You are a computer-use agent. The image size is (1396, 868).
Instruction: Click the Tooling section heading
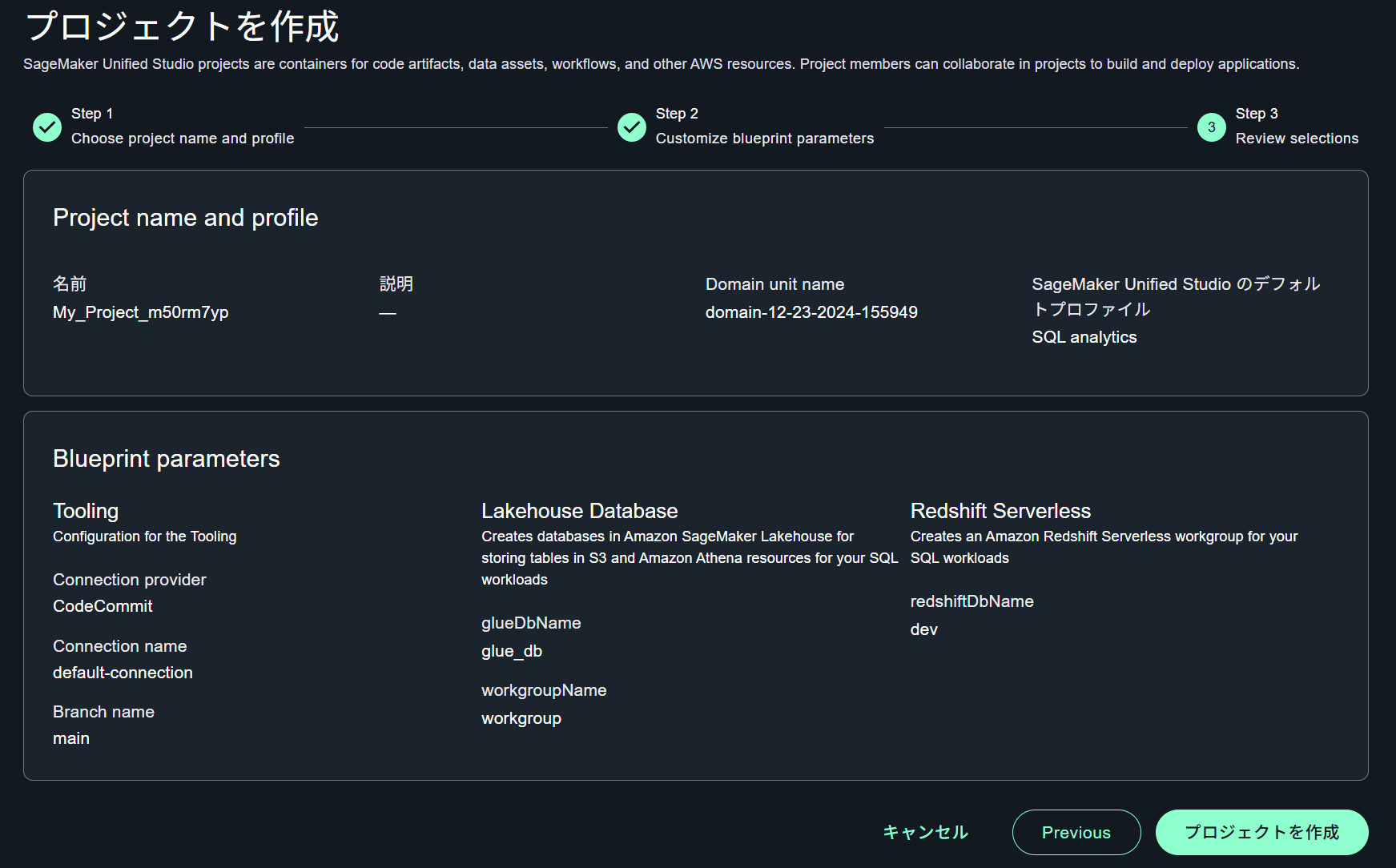point(86,511)
